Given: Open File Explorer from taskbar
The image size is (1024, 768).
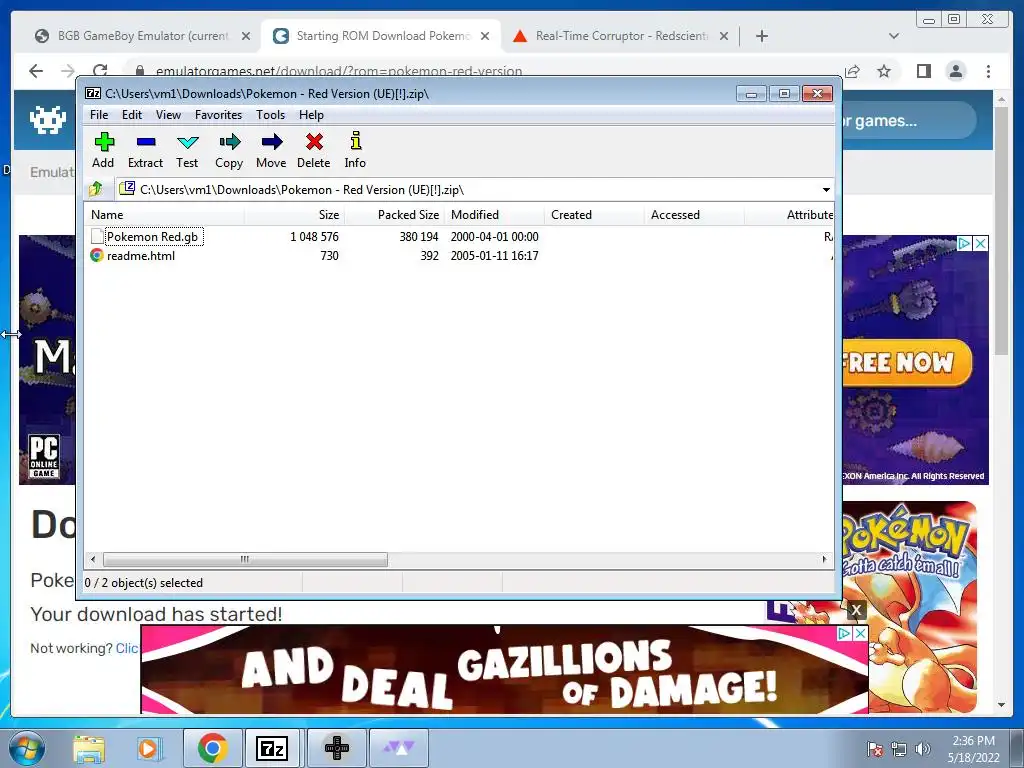Looking at the screenshot, I should [89, 748].
